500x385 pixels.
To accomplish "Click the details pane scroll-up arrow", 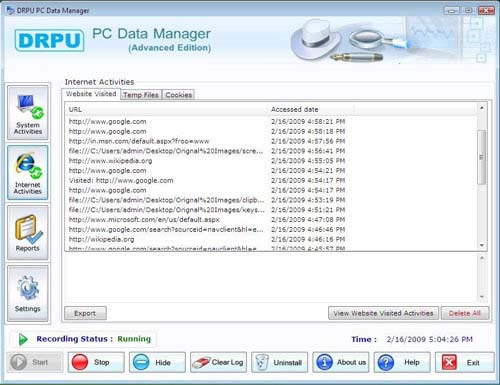I will click(x=482, y=258).
